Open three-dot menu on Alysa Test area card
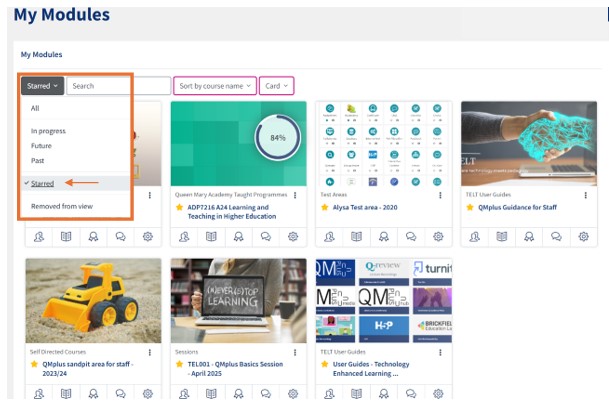This screenshot has height=412, width=609. tap(441, 195)
